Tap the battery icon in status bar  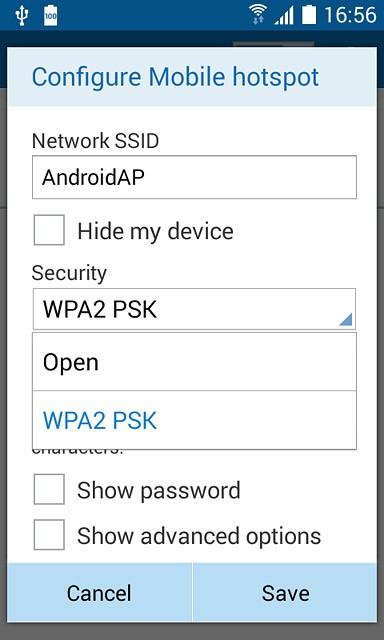tap(309, 16)
